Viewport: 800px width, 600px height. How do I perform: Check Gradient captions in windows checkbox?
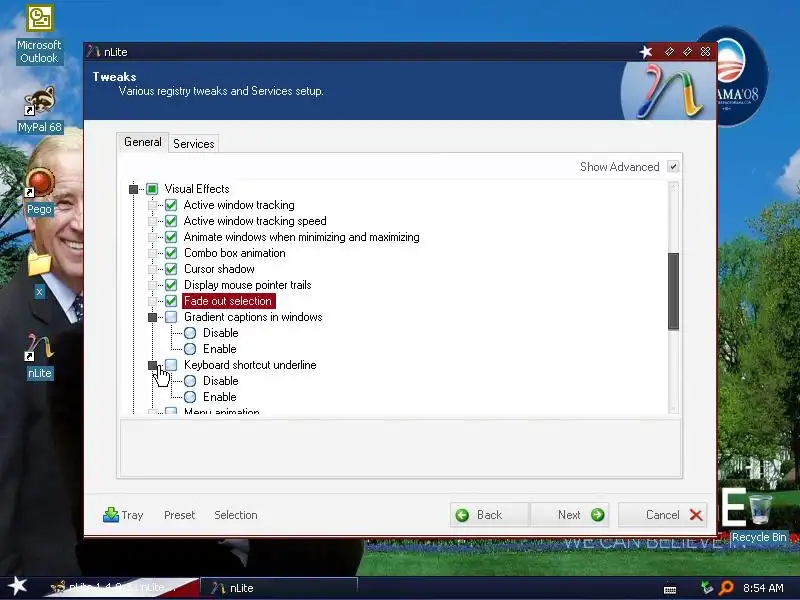click(x=171, y=317)
